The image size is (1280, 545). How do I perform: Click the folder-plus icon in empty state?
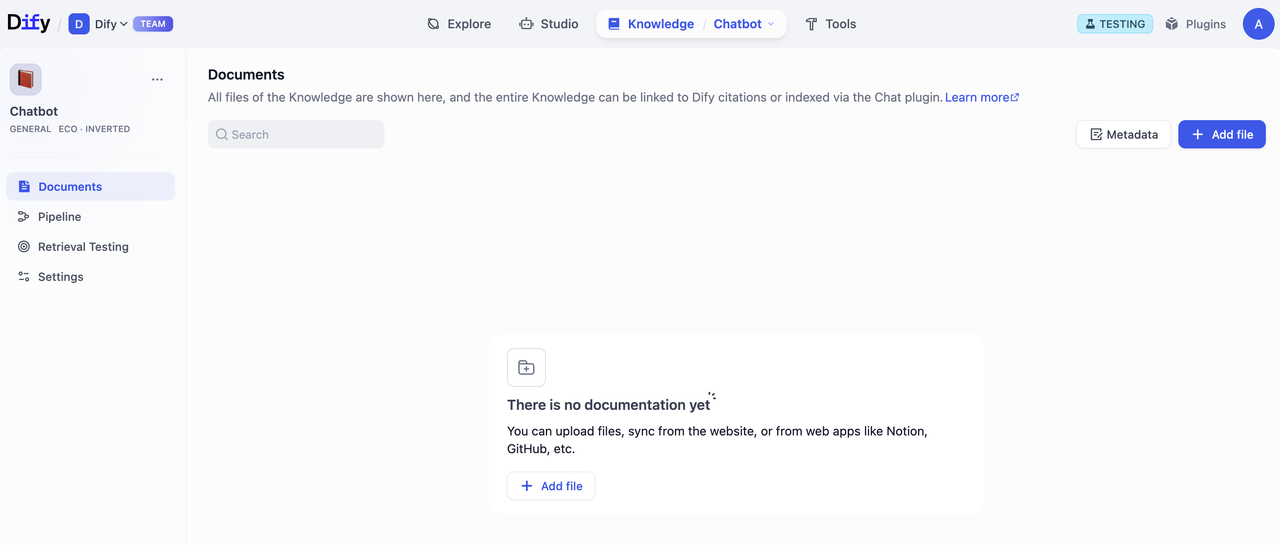(526, 368)
